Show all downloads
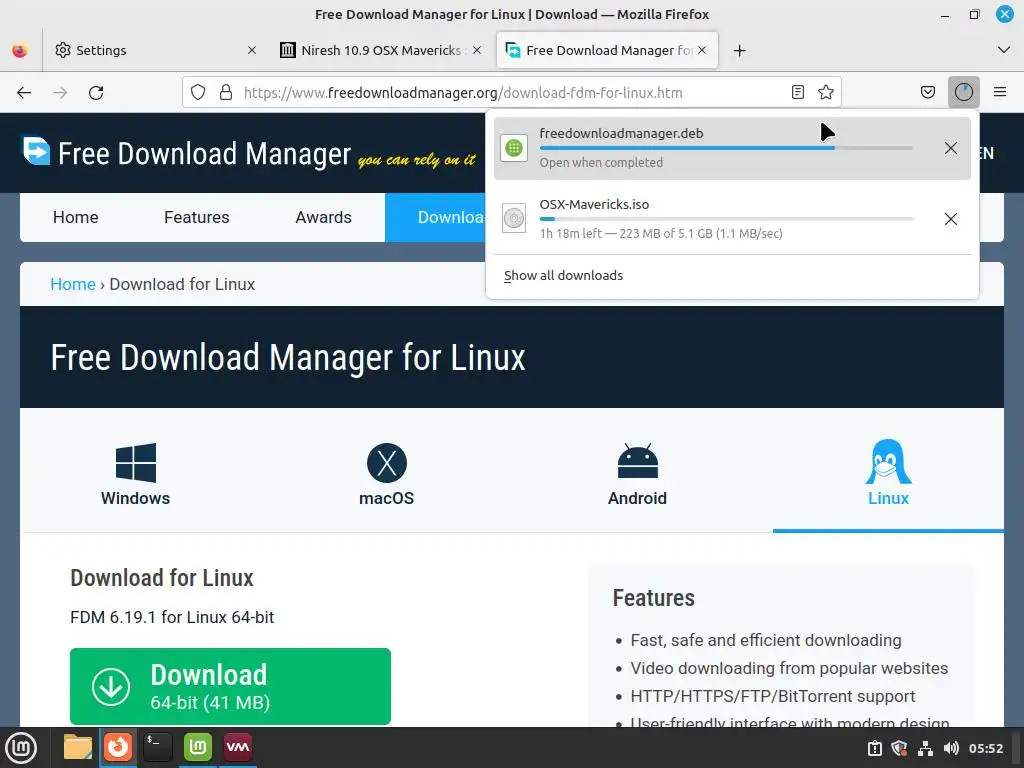This screenshot has height=768, width=1024. 563,276
